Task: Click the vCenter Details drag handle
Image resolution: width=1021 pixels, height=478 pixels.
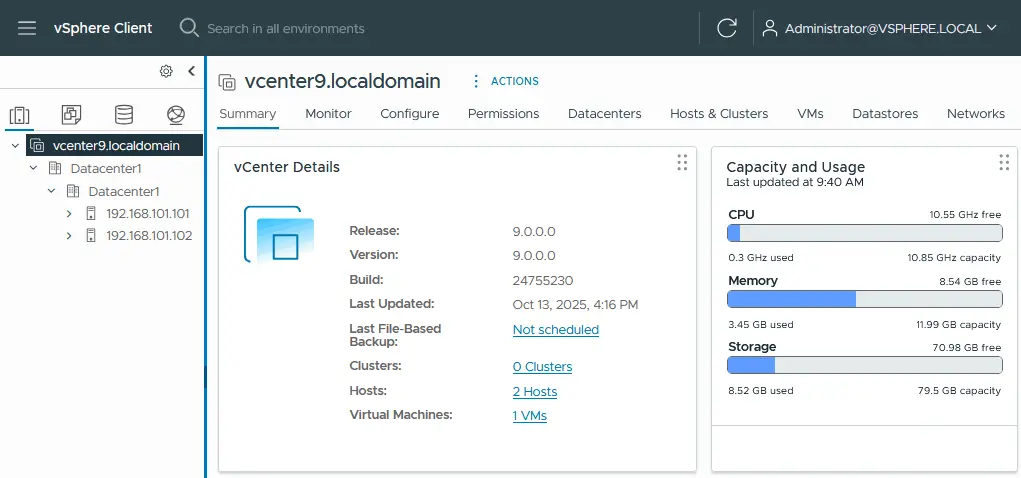Action: tap(682, 163)
